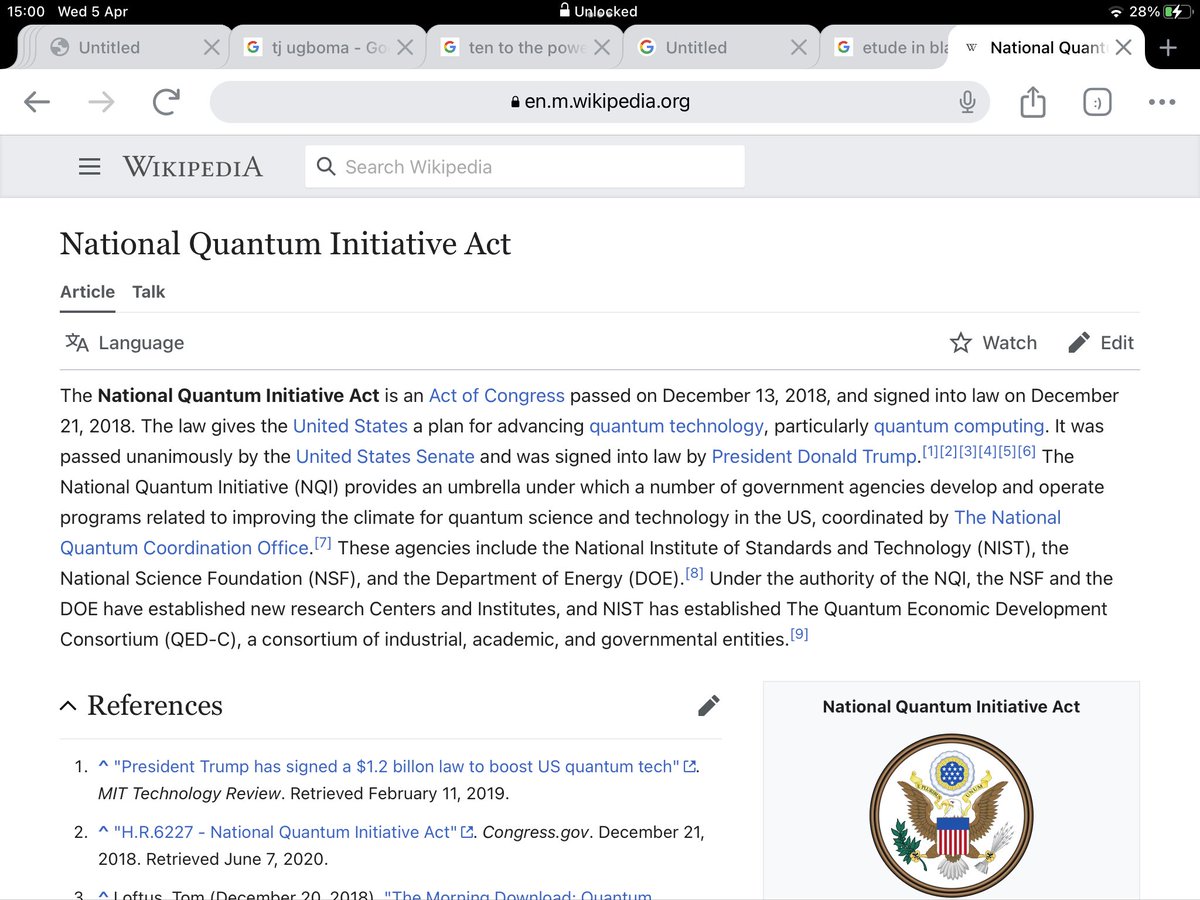Open the President Donald Trump link
Viewport: 1200px width, 900px height.
tap(815, 457)
